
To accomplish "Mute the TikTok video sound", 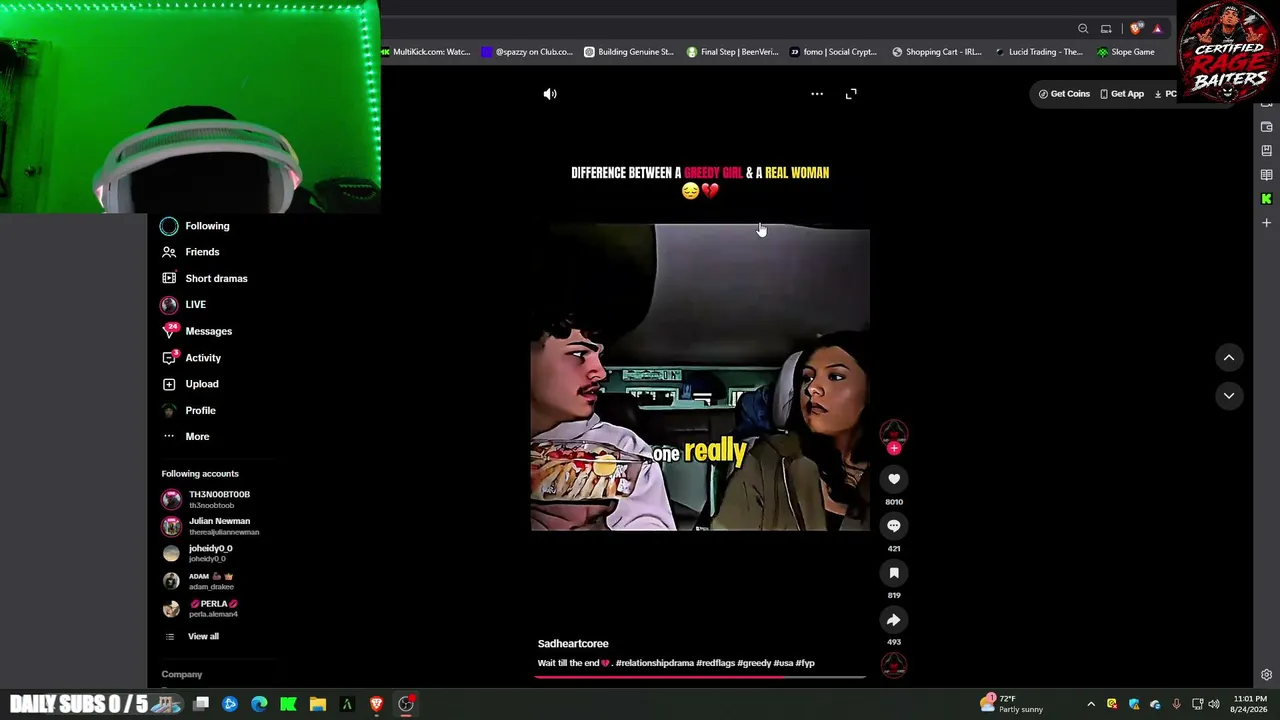I will [550, 94].
